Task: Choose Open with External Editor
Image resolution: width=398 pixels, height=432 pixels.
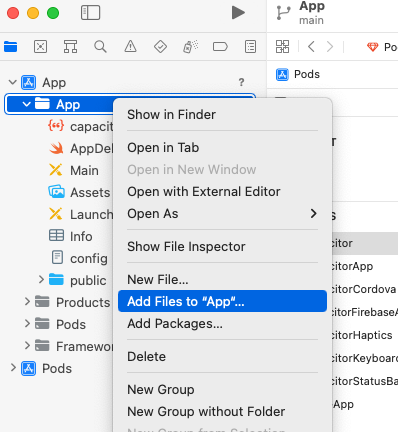Action: tap(222, 192)
